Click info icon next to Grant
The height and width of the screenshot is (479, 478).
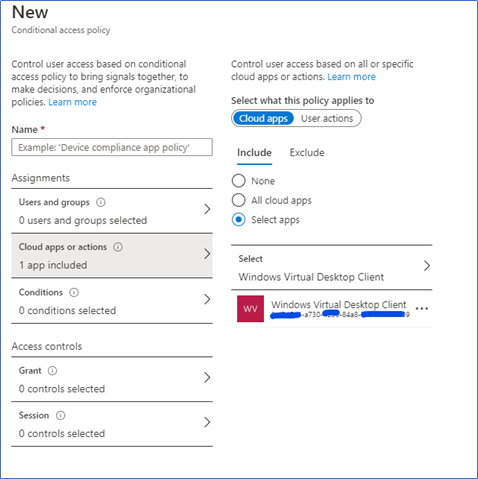(52, 371)
